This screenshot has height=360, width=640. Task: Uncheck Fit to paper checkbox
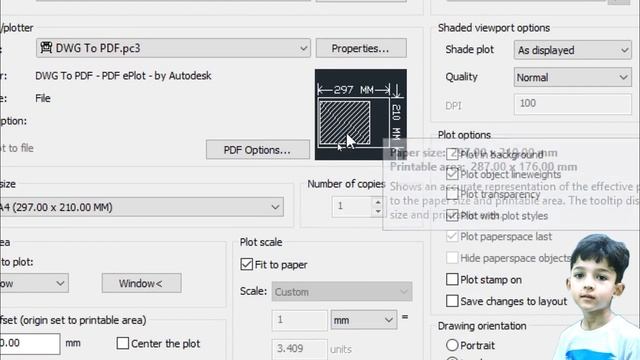247,264
